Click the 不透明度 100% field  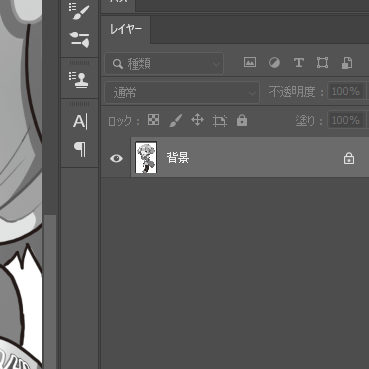(x=346, y=91)
